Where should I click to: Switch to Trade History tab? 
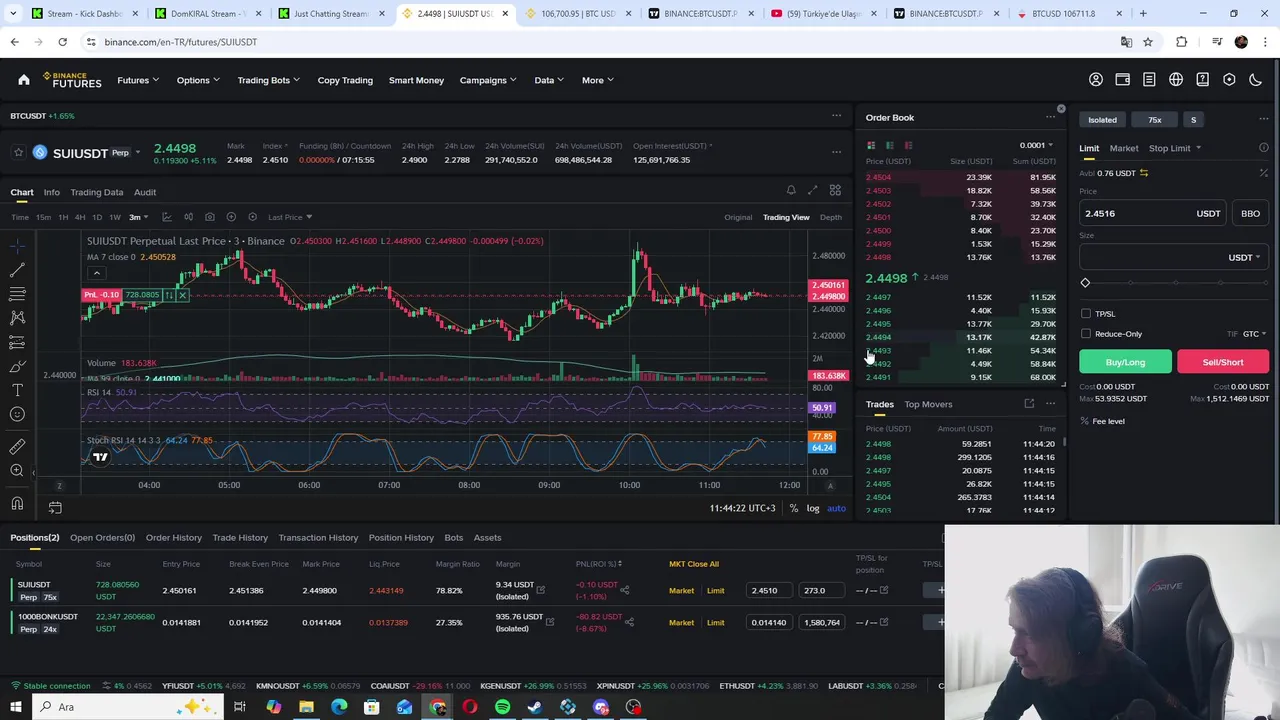coord(240,538)
